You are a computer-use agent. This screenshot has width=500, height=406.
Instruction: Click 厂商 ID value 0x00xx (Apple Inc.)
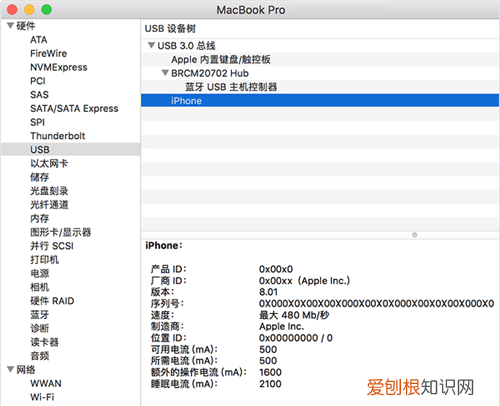point(304,281)
